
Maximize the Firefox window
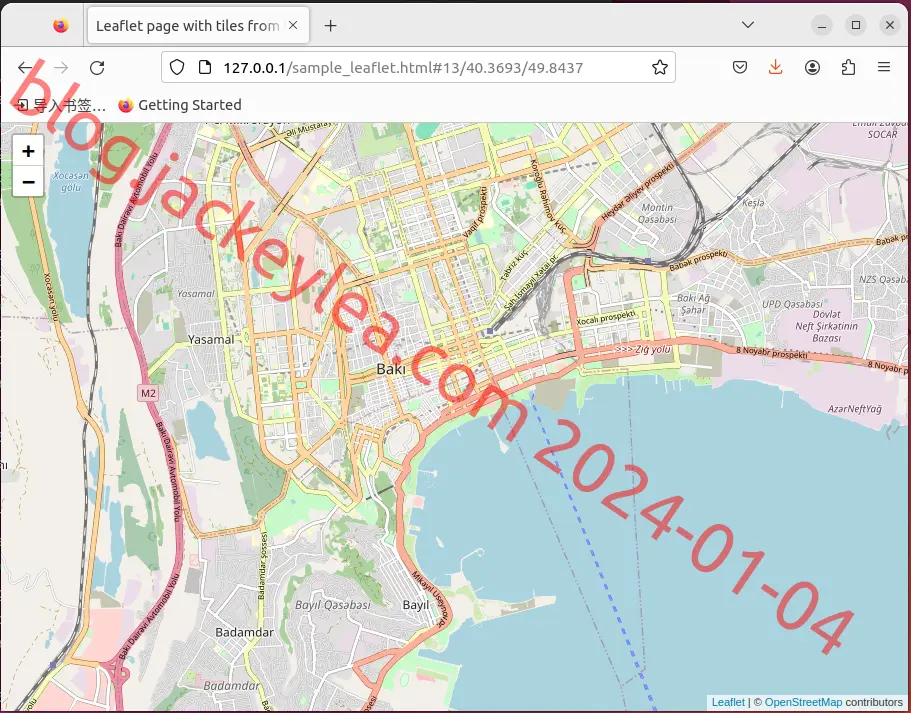(x=855, y=26)
